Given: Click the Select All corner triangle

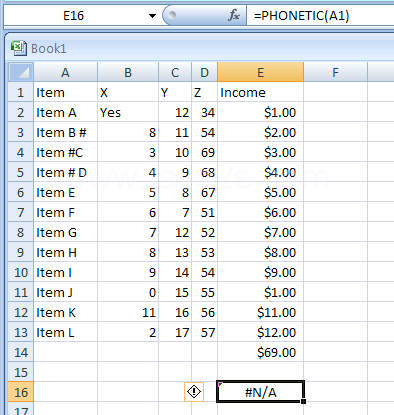Looking at the screenshot, I should click(x=21, y=72).
